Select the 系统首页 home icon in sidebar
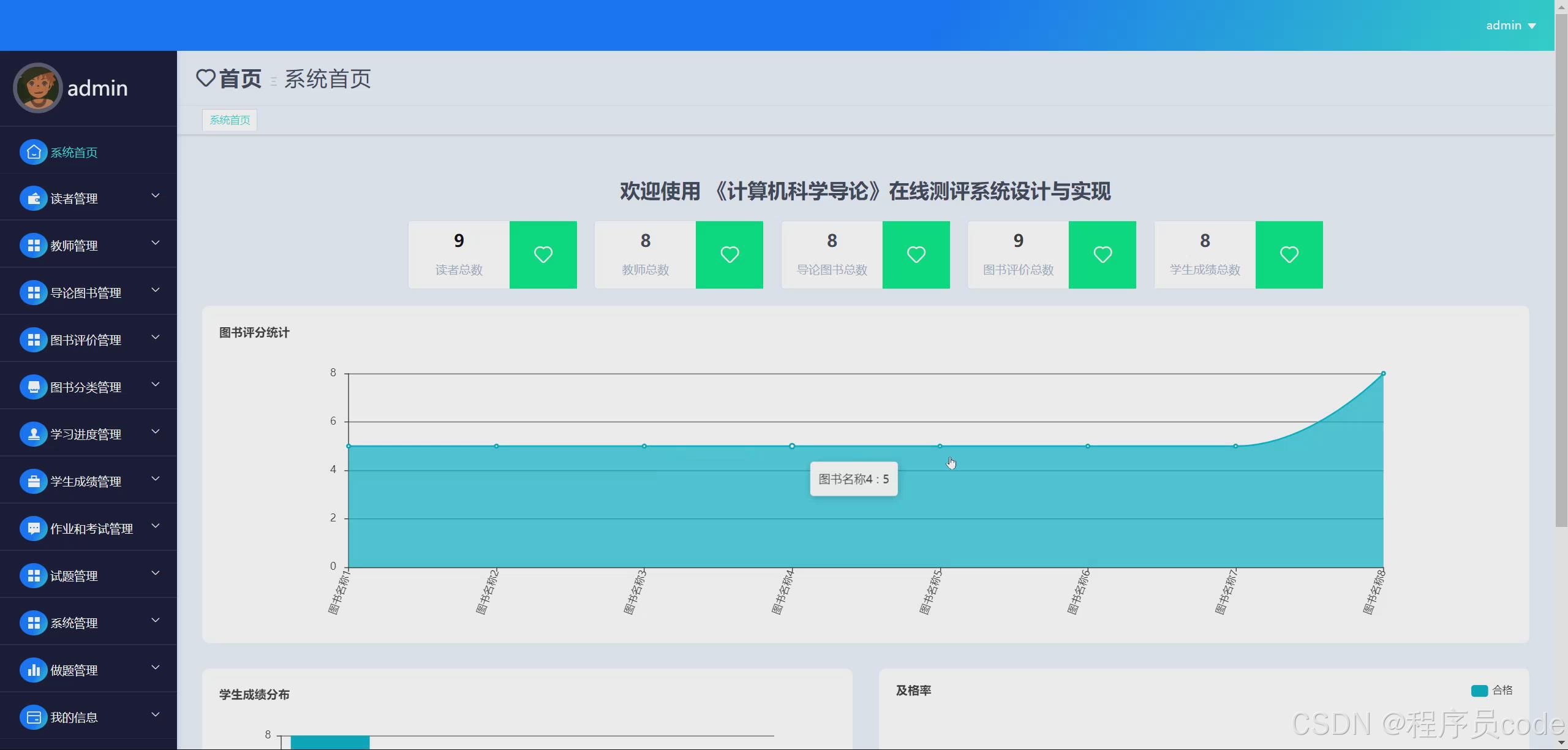 34,151
